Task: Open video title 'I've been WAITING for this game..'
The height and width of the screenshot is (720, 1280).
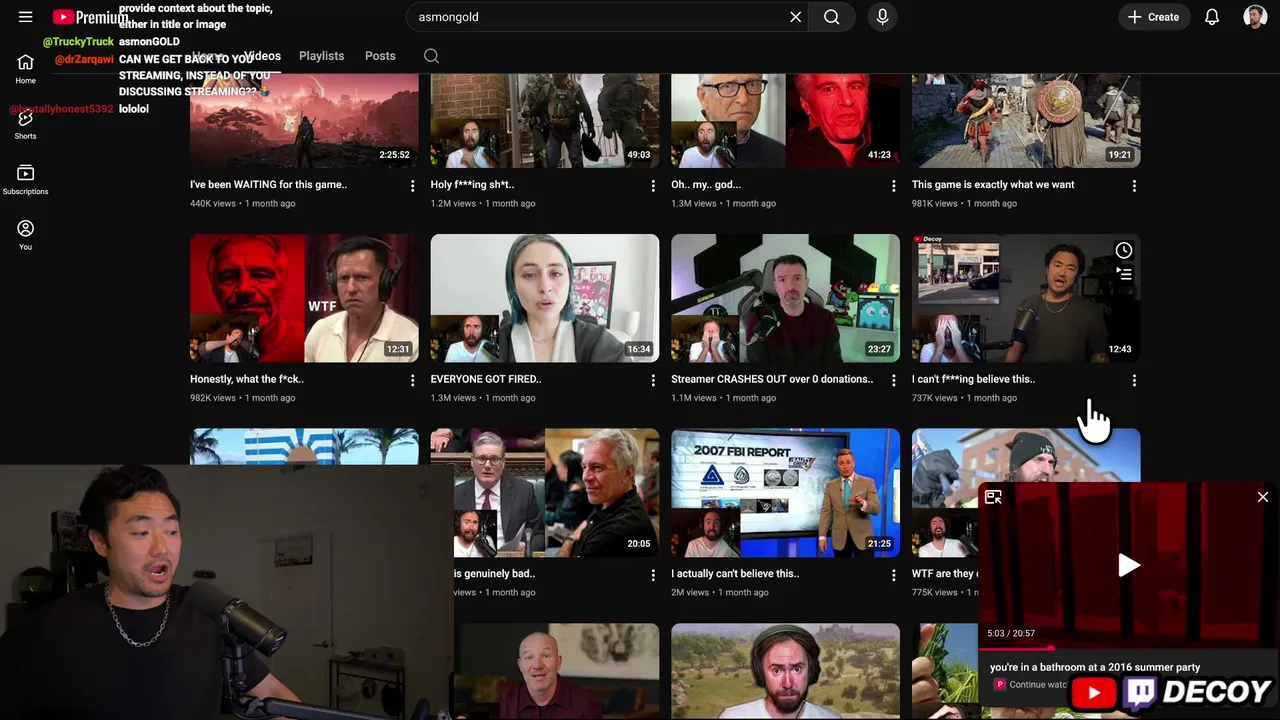Action: click(x=268, y=184)
